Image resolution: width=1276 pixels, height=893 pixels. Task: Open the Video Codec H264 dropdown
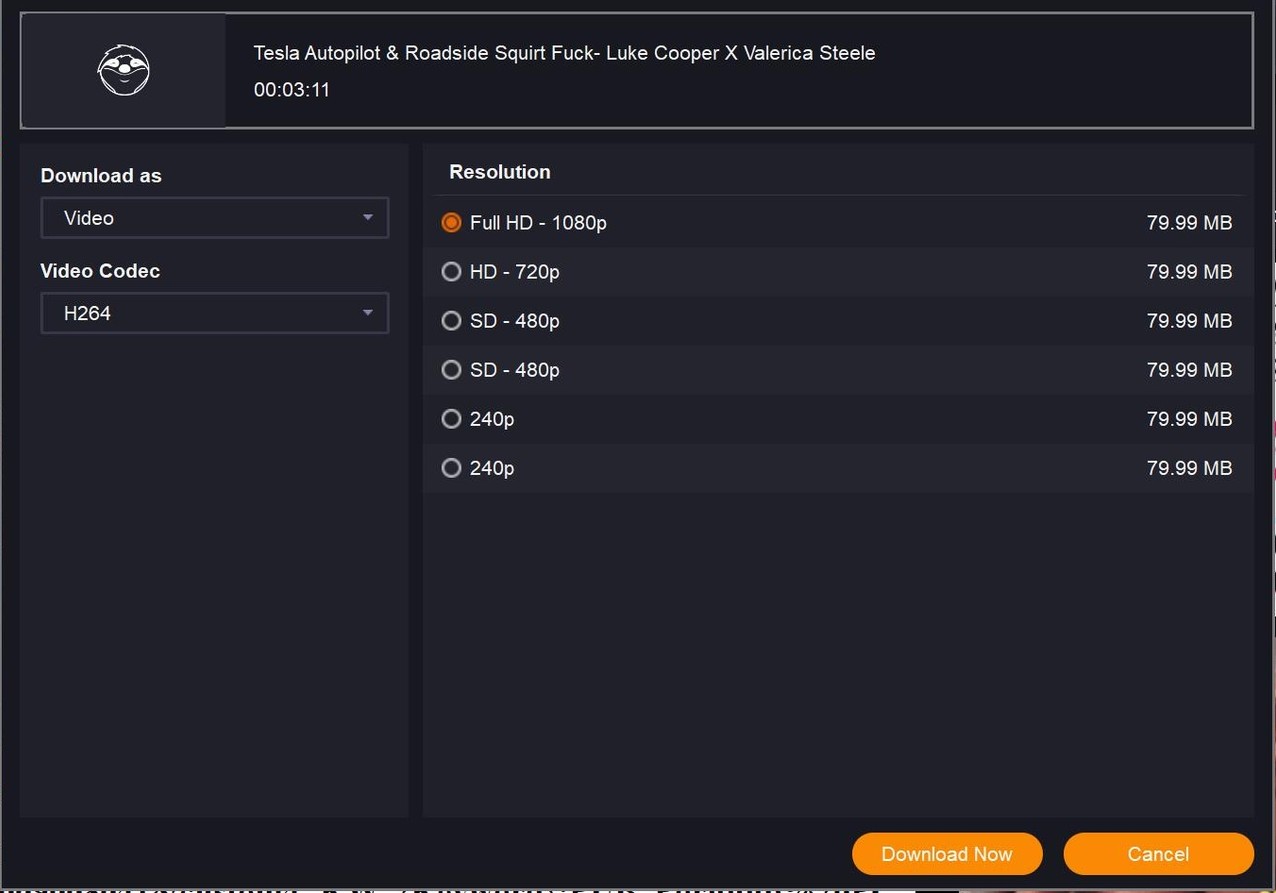[x=214, y=313]
